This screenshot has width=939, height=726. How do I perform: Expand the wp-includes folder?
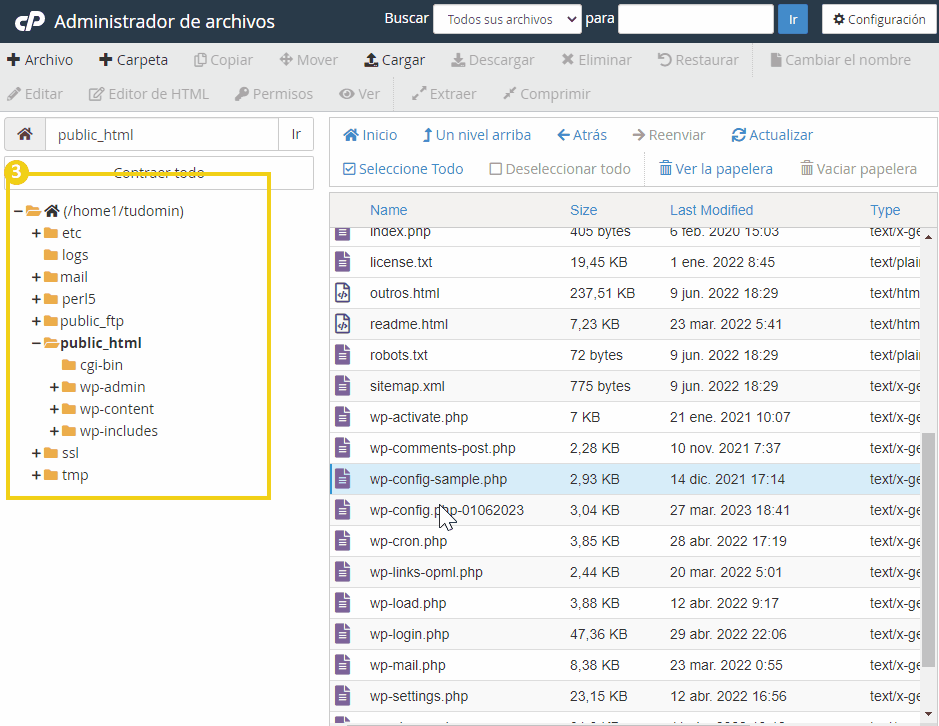tap(54, 431)
